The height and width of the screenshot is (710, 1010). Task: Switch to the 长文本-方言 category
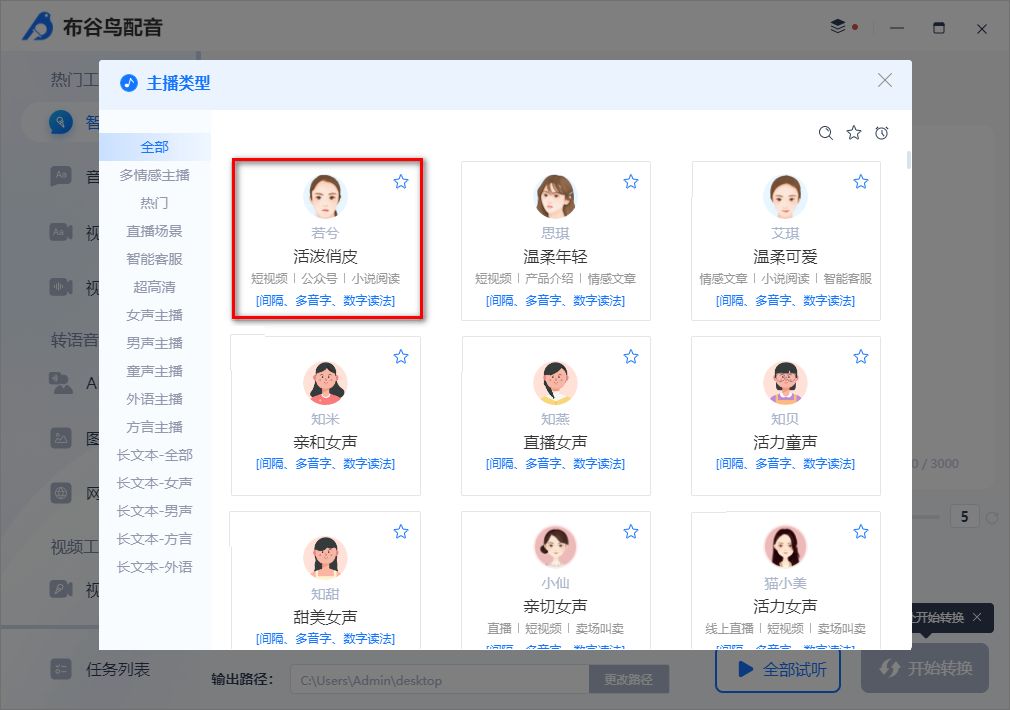(155, 539)
